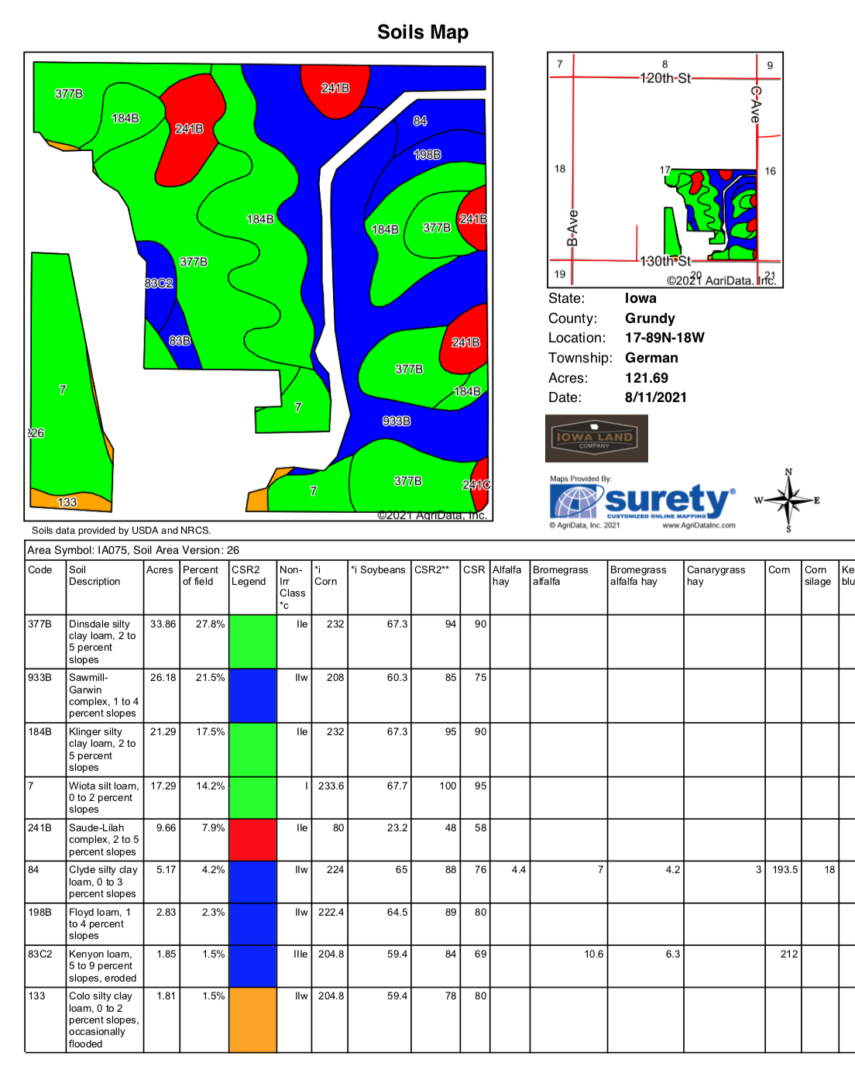The image size is (855, 1080).
Task: Click the orange 133 area on map
Action: [x=68, y=500]
